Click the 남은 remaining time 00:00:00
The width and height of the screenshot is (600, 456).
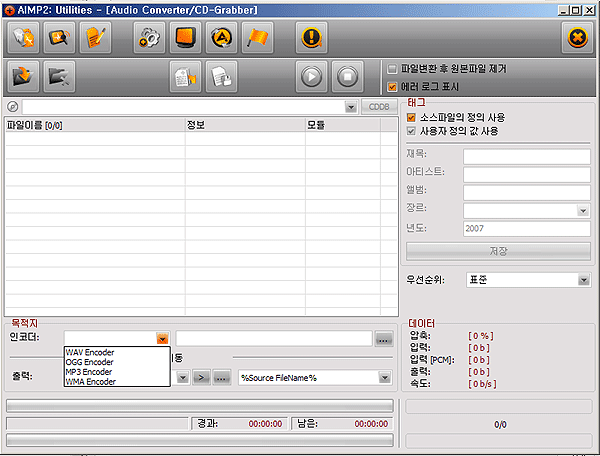coord(371,424)
